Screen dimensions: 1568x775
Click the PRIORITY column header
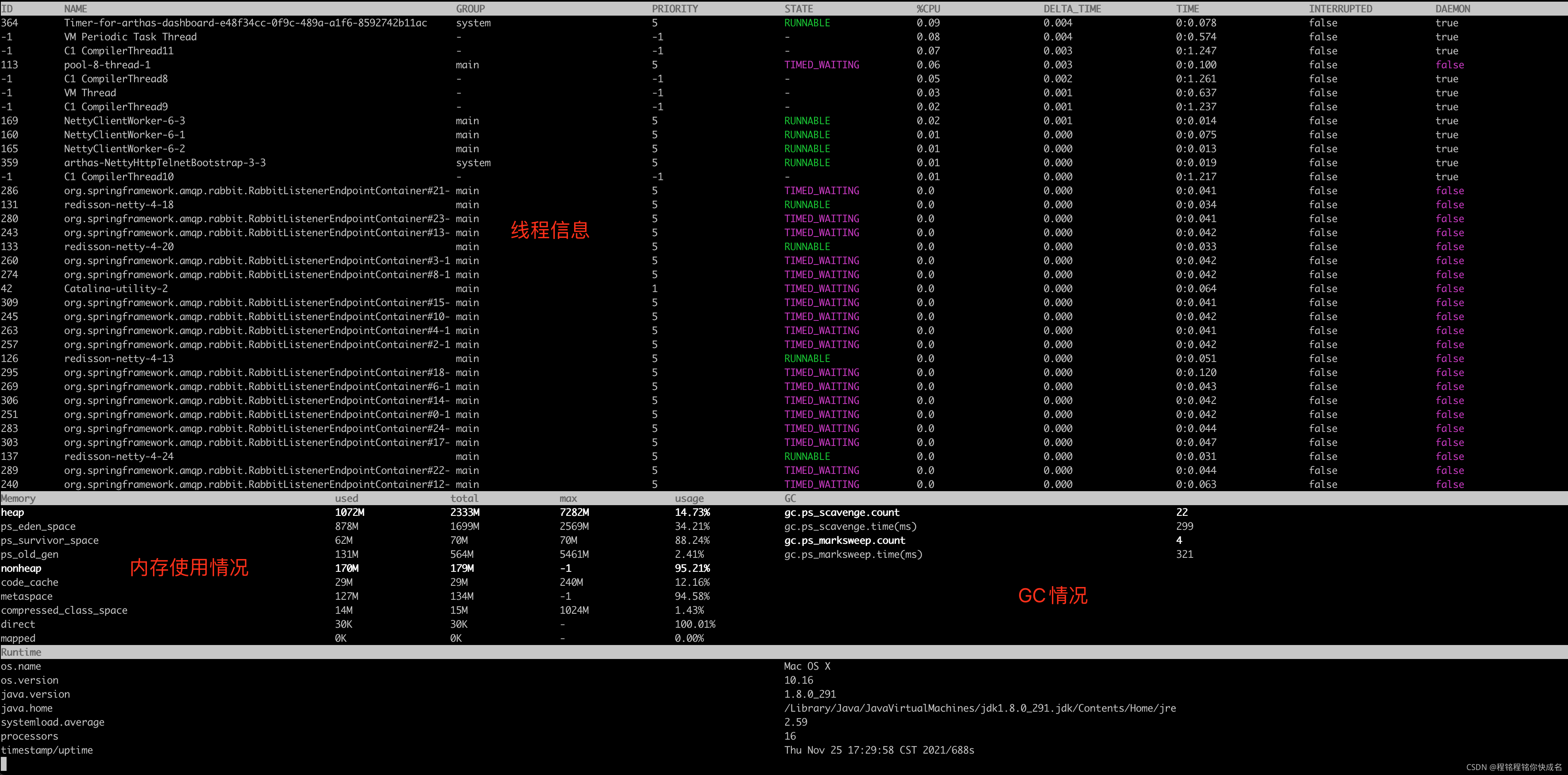(675, 9)
